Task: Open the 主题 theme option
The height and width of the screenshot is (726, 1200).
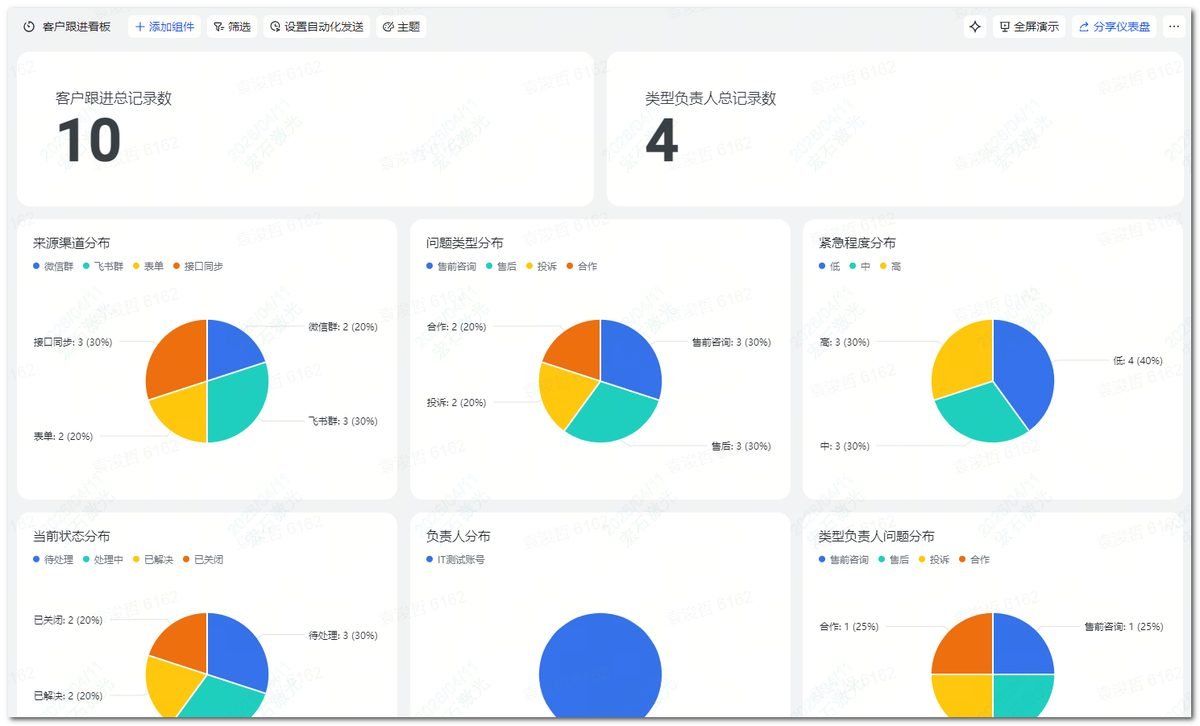Action: coord(402,27)
